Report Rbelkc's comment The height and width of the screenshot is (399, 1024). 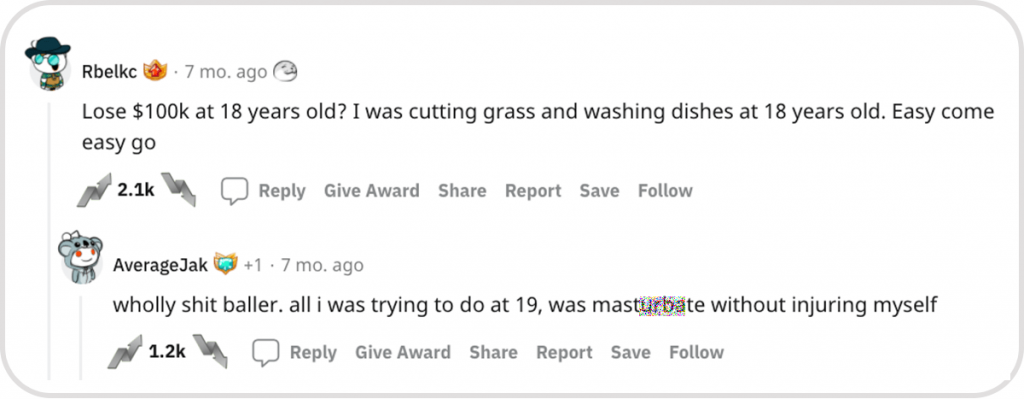click(533, 191)
